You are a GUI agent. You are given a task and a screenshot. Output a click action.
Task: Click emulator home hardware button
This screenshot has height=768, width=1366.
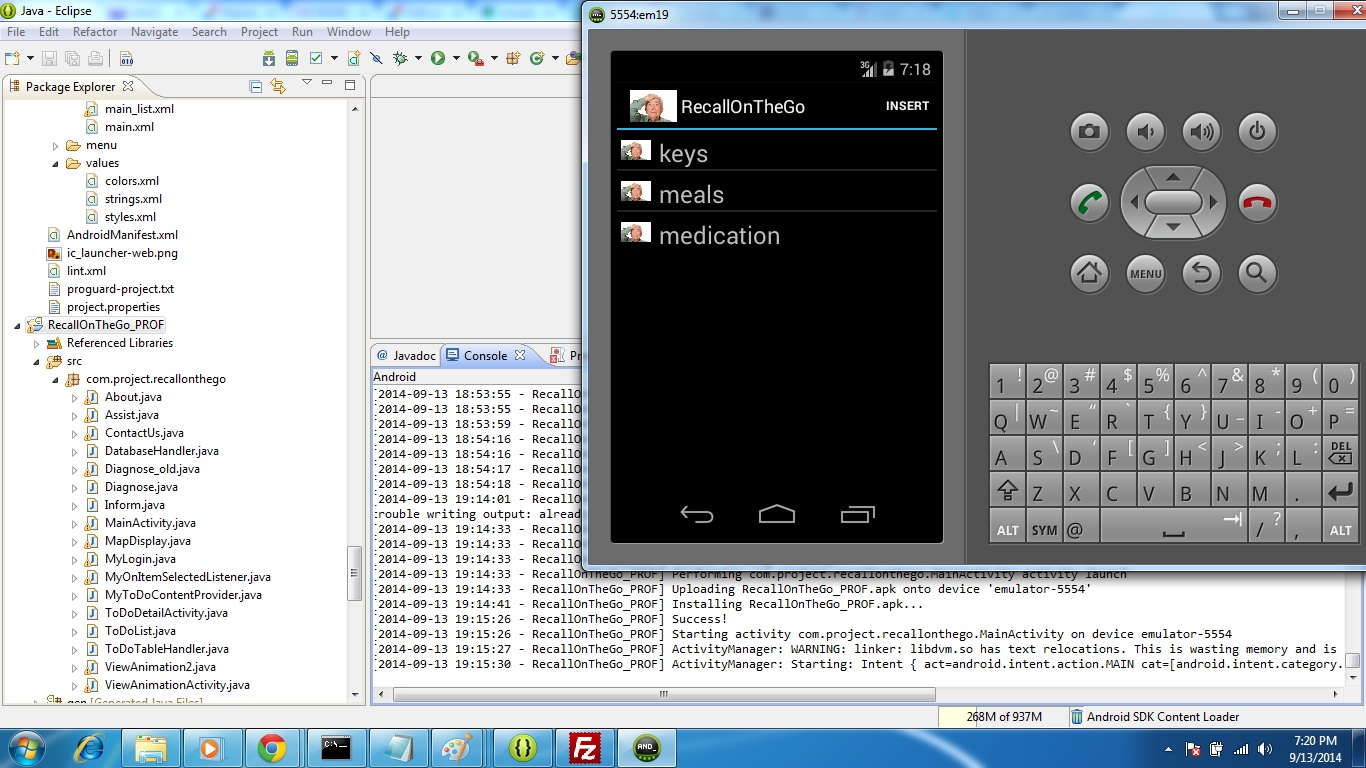point(1089,273)
